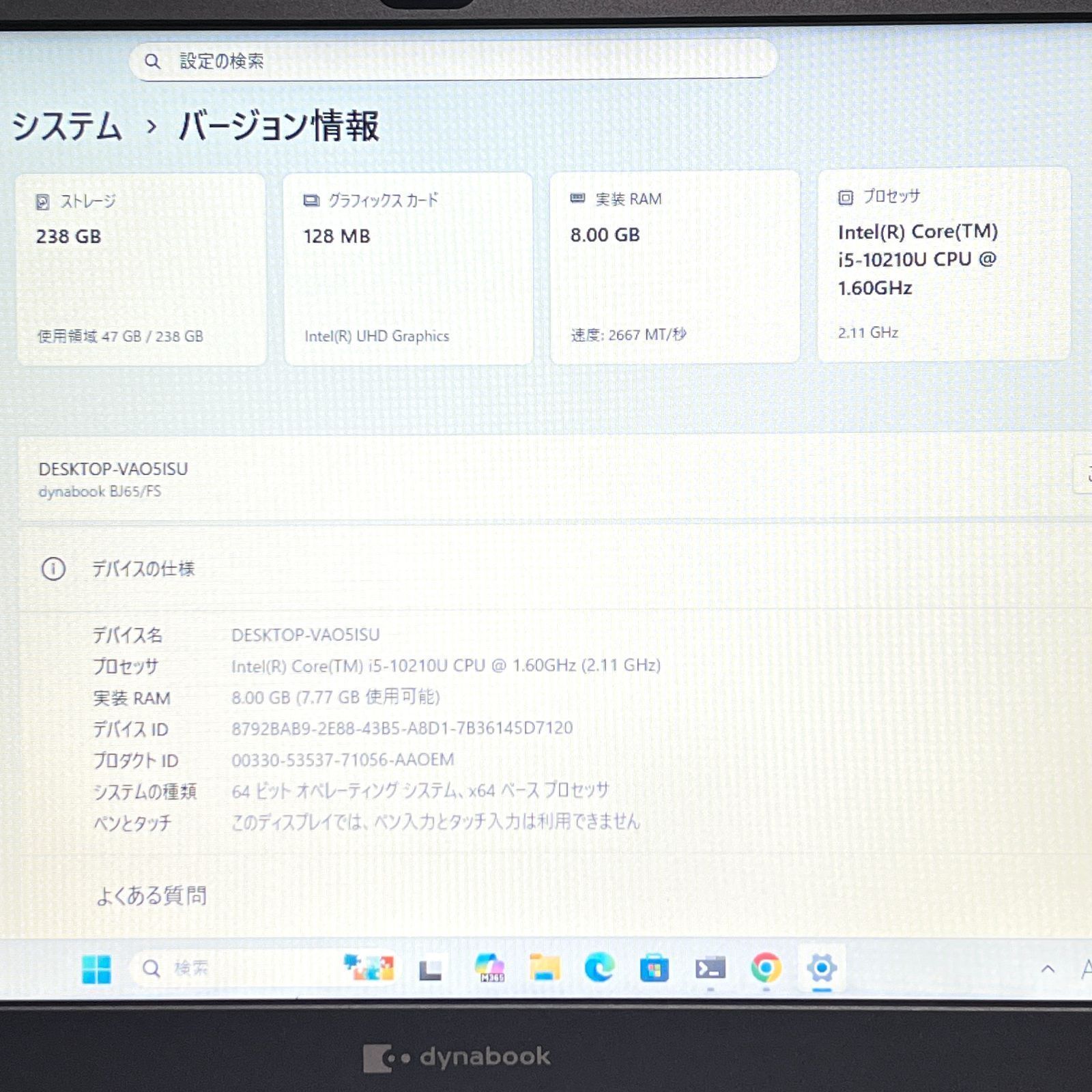Click the ストレージ storage icon
This screenshot has width=1092, height=1092.
click(42, 202)
